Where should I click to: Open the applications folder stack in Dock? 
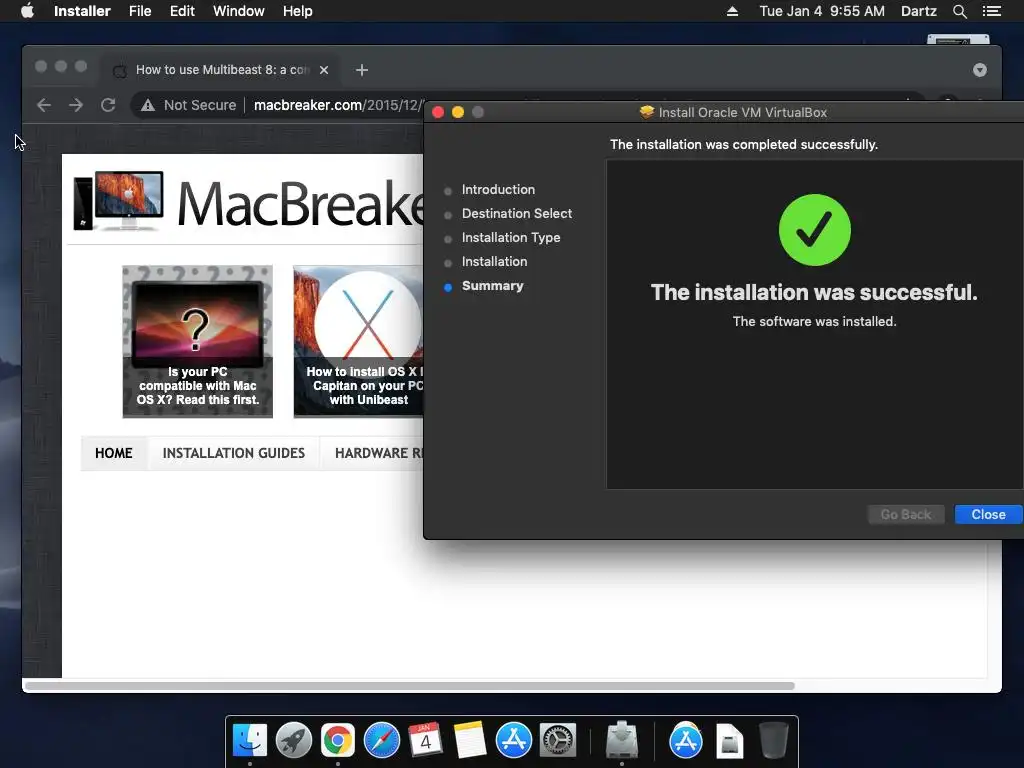coord(686,741)
